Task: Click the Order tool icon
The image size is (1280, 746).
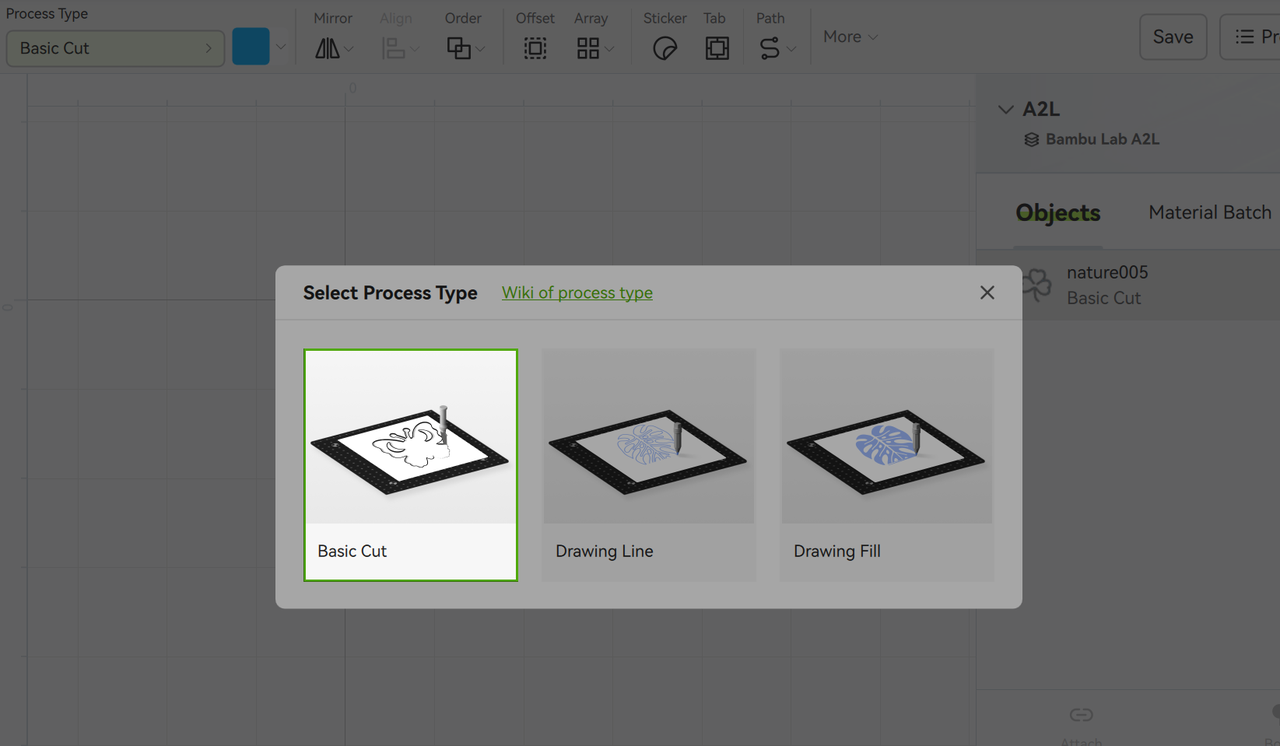Action: [x=459, y=48]
